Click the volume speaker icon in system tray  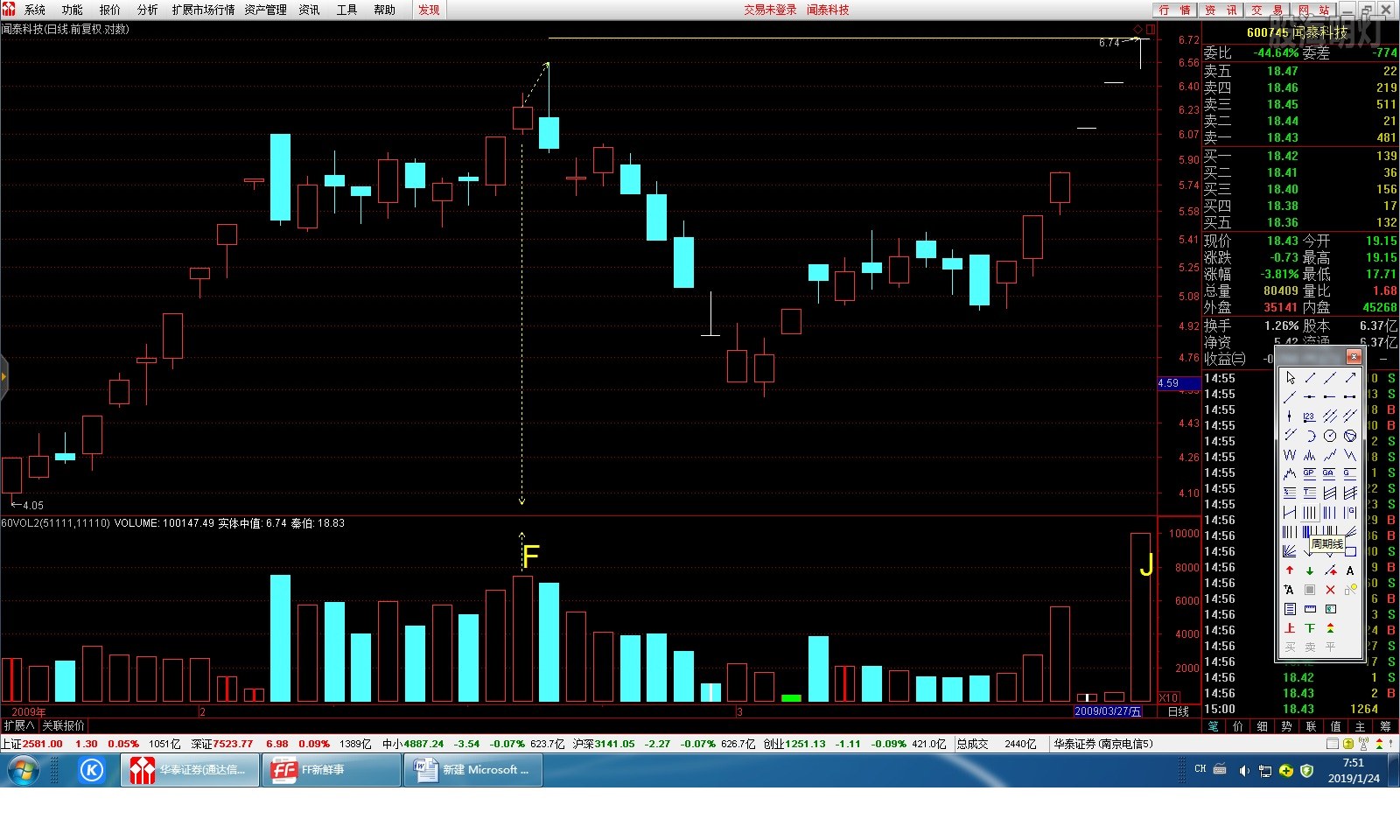click(x=1243, y=771)
